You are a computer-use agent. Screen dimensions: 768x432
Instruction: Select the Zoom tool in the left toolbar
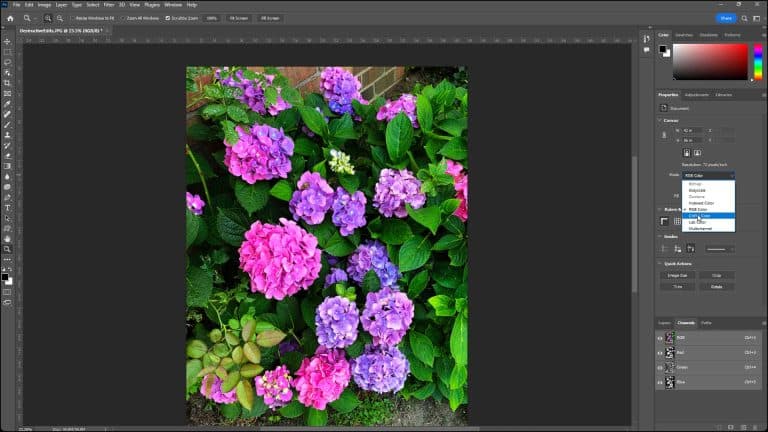point(7,249)
